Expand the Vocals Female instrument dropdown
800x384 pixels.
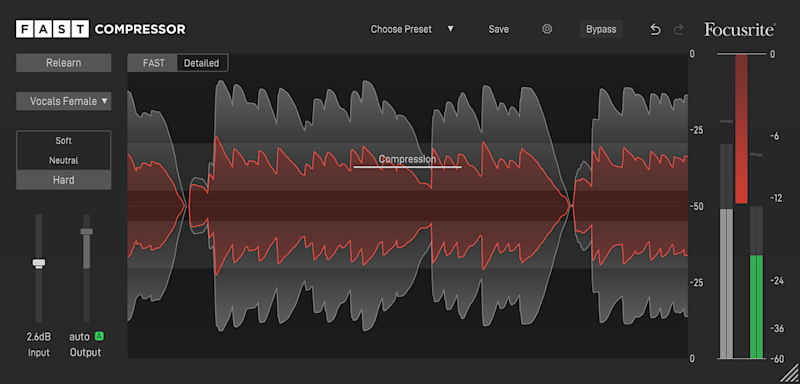pyautogui.click(x=64, y=101)
